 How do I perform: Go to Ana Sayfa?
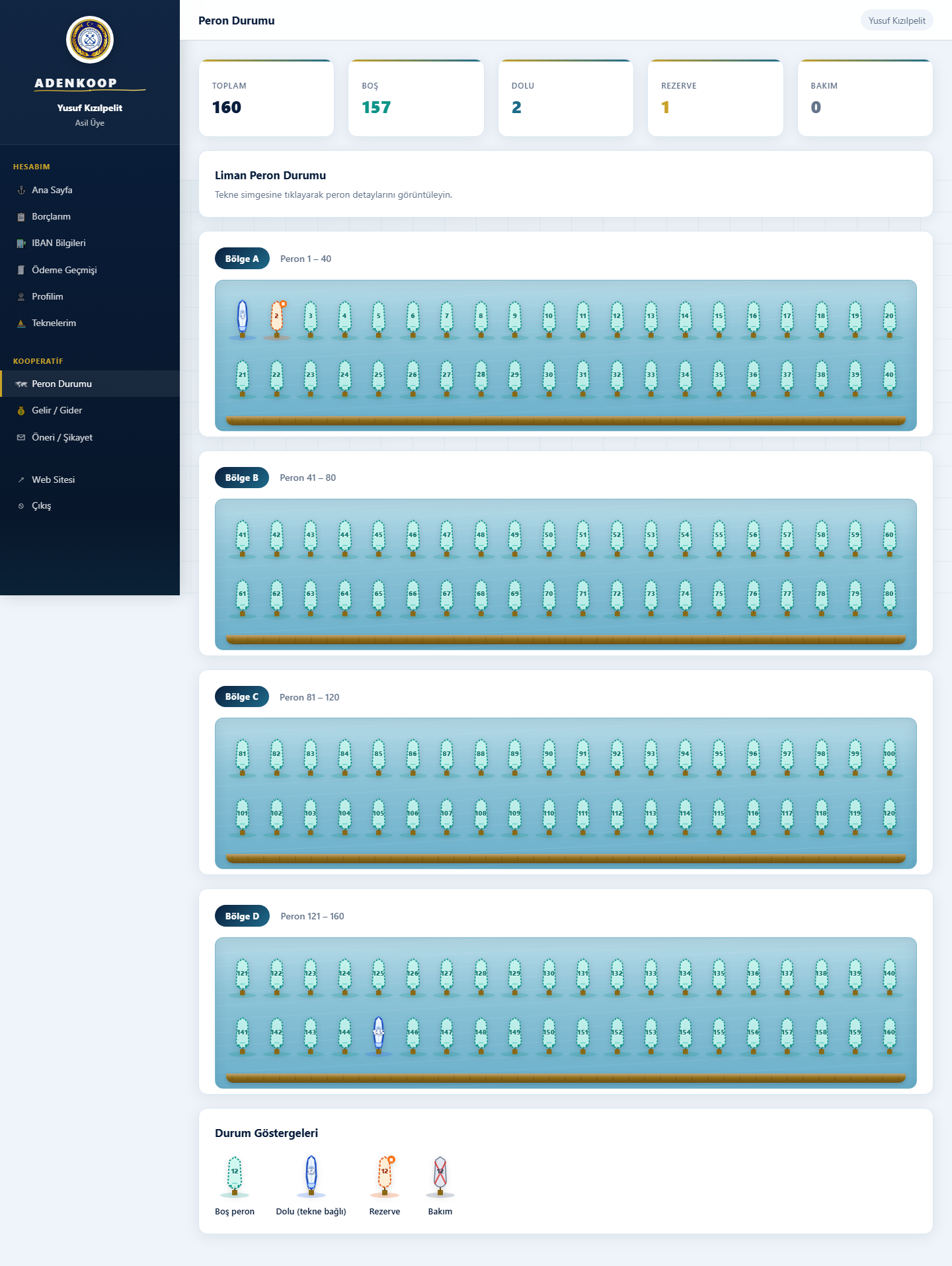point(90,190)
